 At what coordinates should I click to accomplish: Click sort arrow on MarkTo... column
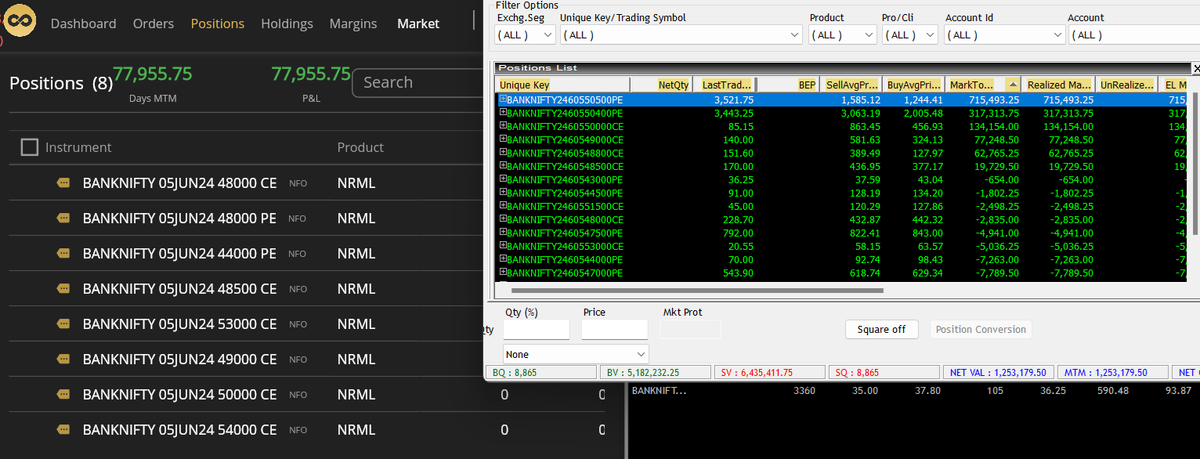[x=1015, y=86]
